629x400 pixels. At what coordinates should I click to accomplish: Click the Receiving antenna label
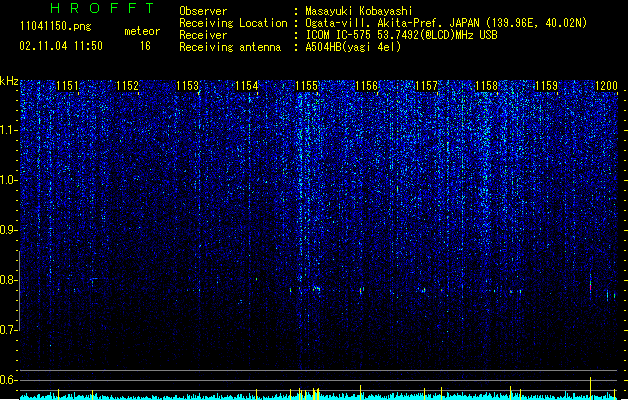point(230,47)
